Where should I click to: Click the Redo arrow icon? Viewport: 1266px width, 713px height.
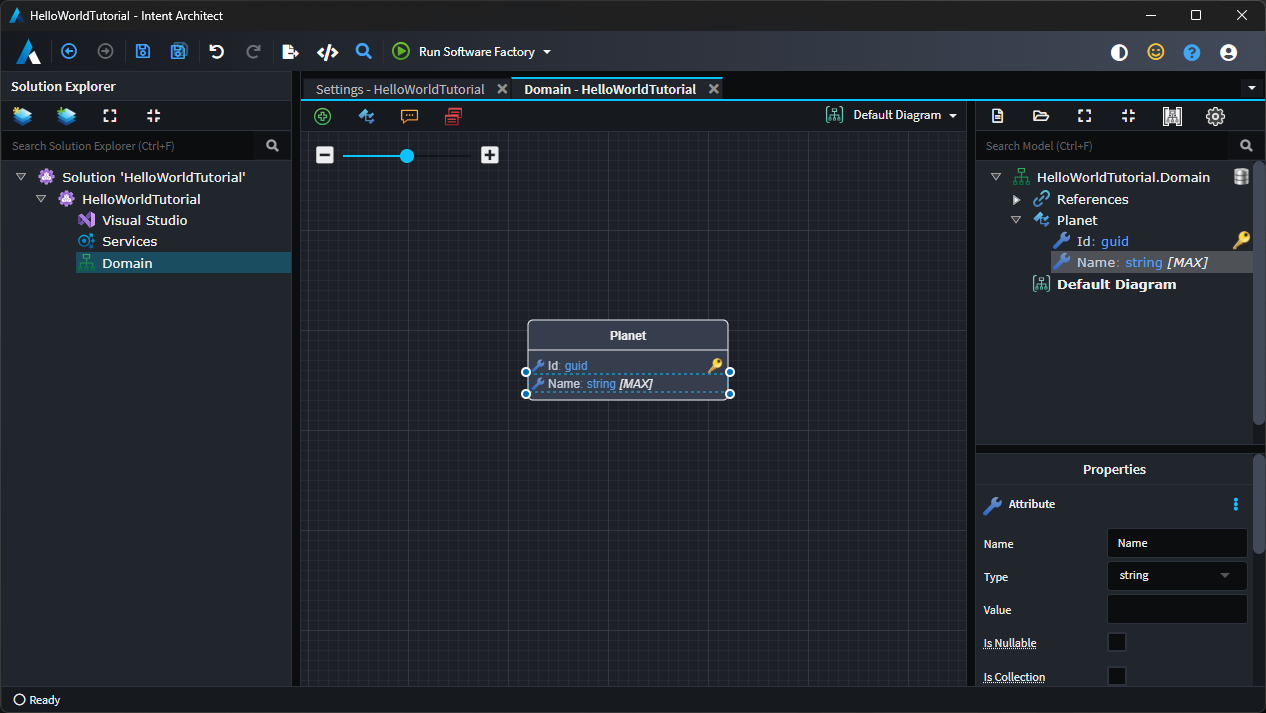pyautogui.click(x=253, y=51)
